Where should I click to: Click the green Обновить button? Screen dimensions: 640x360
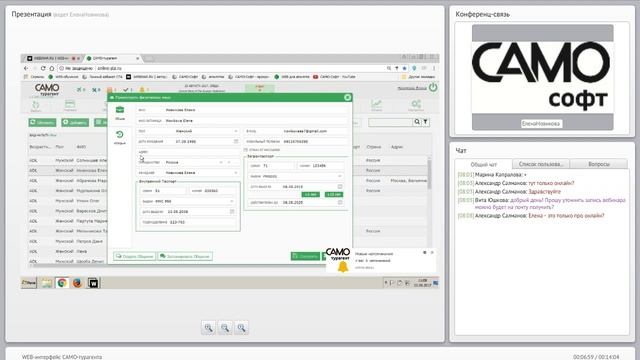coord(42,122)
